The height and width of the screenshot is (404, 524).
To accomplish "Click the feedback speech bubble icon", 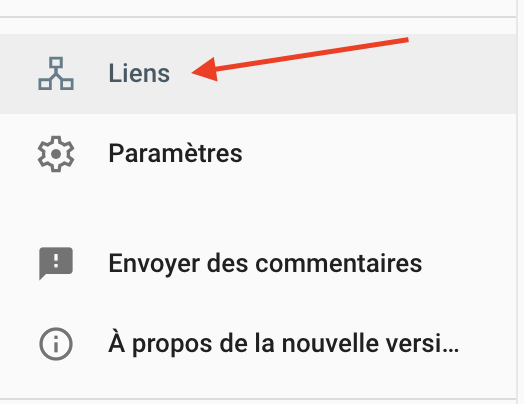I will coord(56,263).
